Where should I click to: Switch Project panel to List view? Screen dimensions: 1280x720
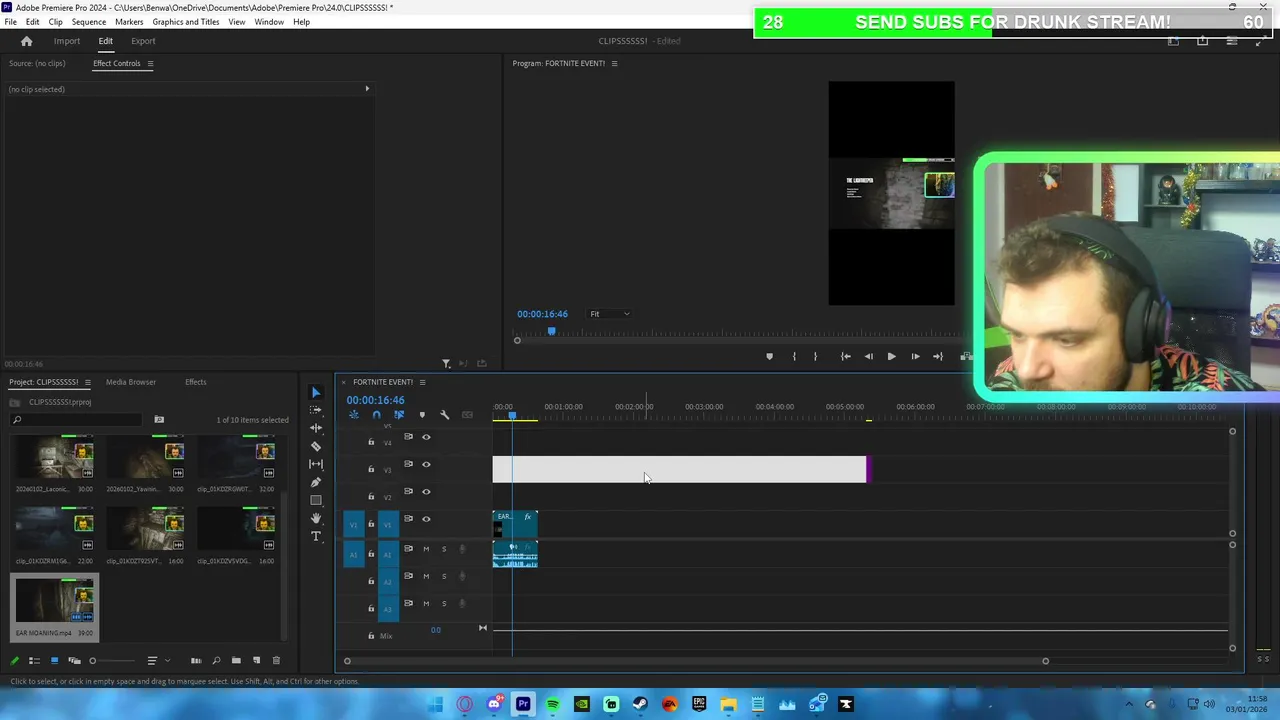[x=34, y=660]
